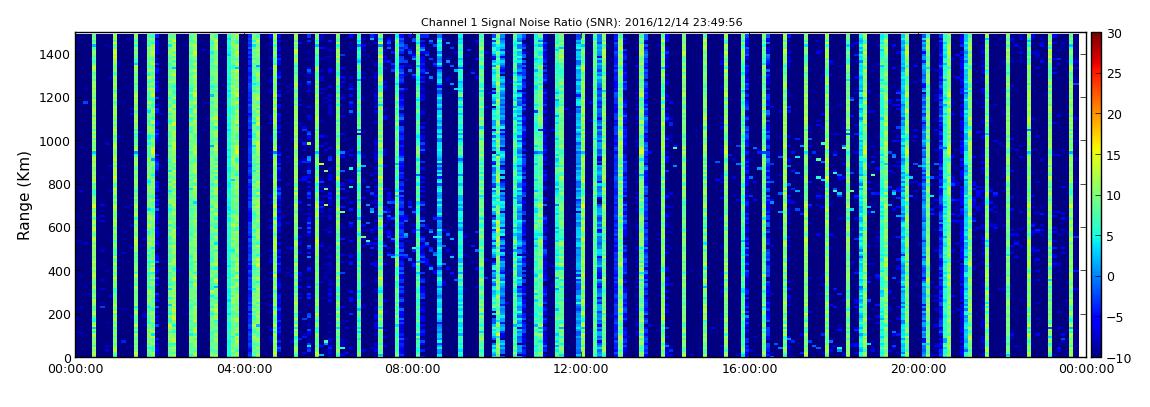Click the 20:00:00 time axis label
The width and height of the screenshot is (1150, 407).
pos(918,370)
